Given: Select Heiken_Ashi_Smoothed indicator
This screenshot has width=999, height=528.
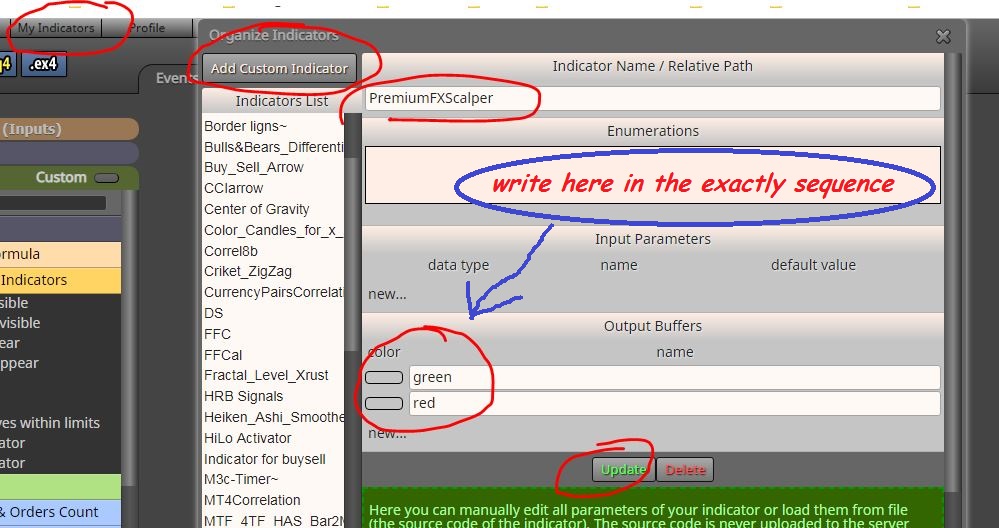Looking at the screenshot, I should tap(273, 417).
